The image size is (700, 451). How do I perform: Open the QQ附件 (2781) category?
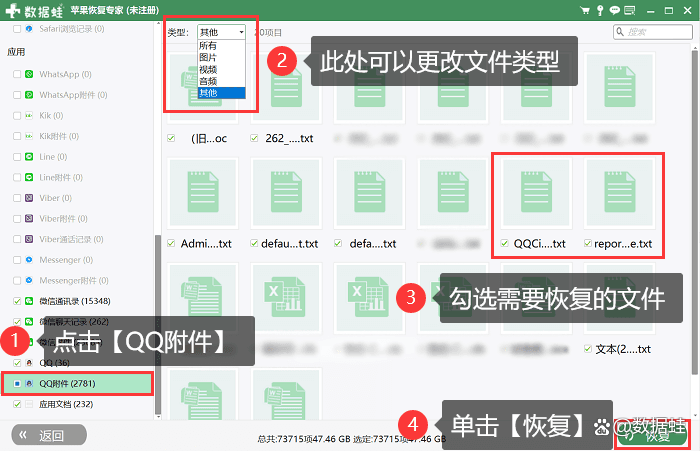(77, 384)
